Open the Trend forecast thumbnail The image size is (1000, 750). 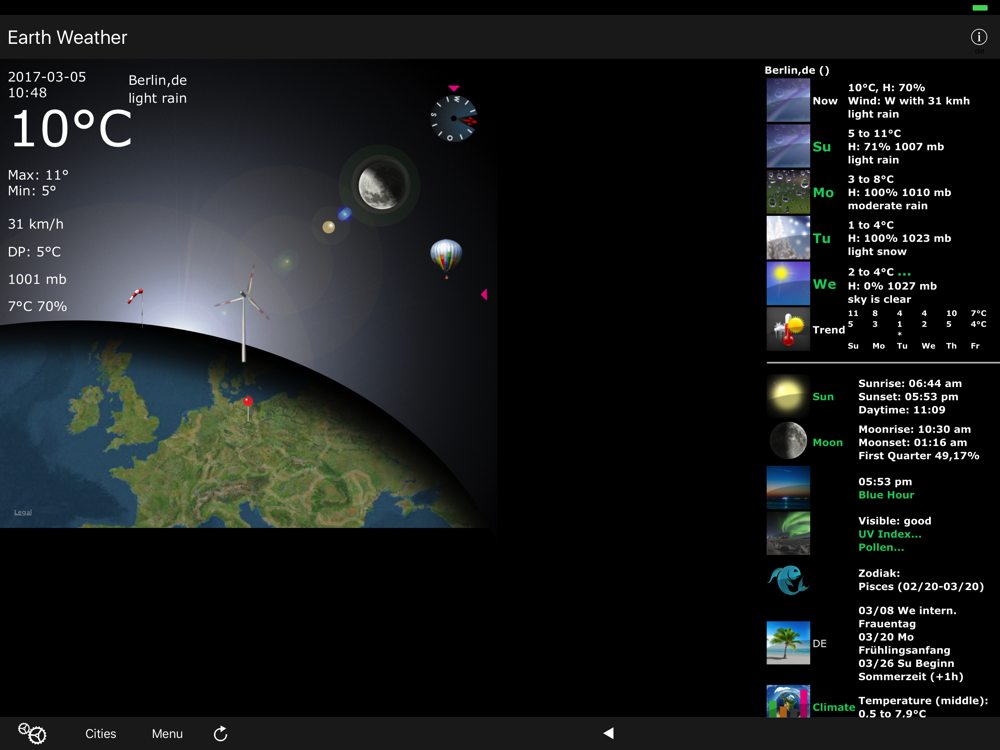click(x=788, y=329)
